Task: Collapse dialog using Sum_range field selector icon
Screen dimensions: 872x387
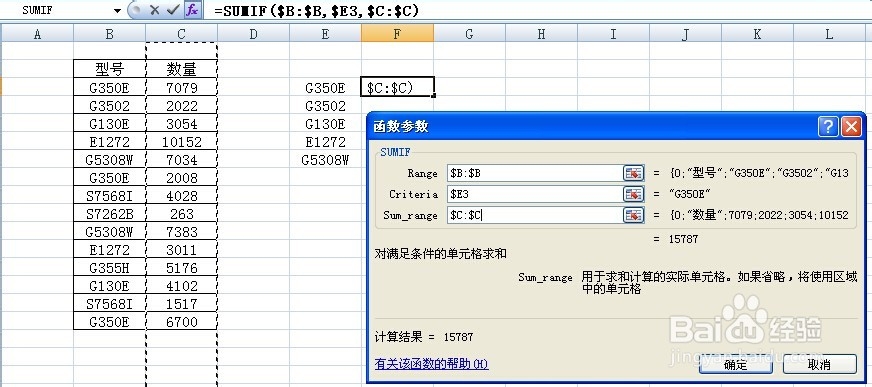Action: point(633,215)
